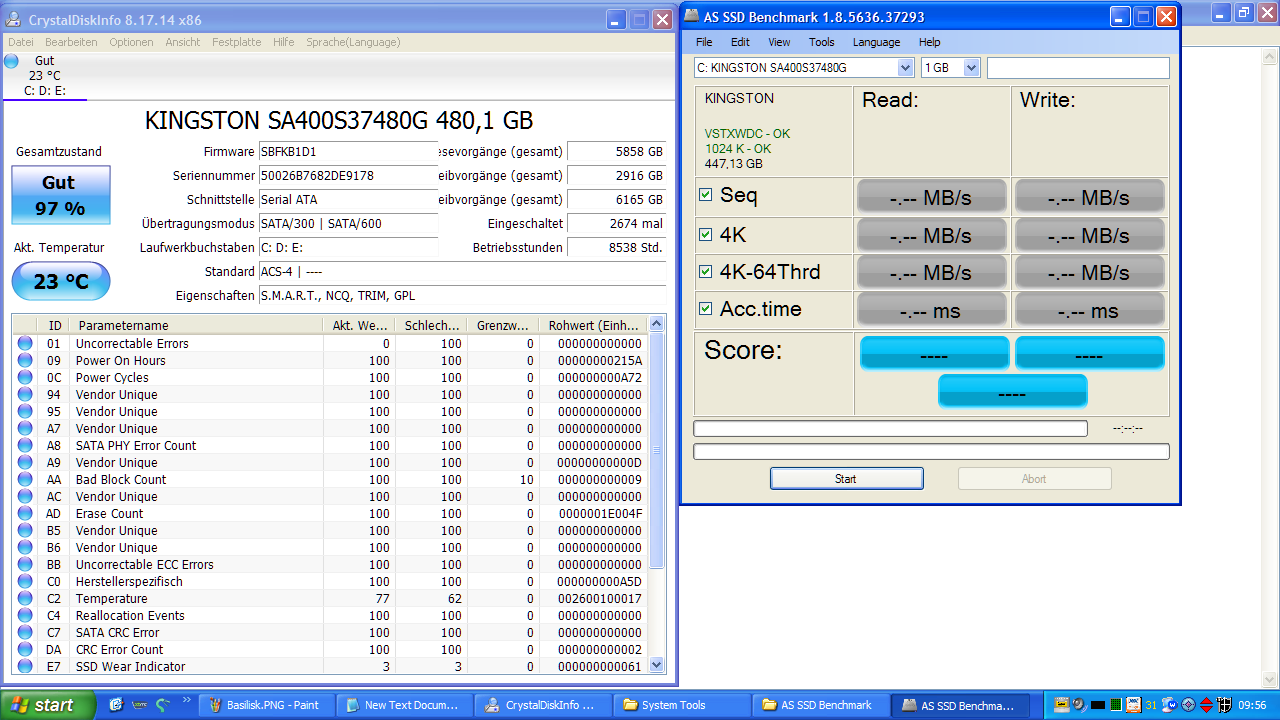Open the Datei menu in CrystalDiskInfo
This screenshot has height=720, width=1280.
(x=21, y=42)
